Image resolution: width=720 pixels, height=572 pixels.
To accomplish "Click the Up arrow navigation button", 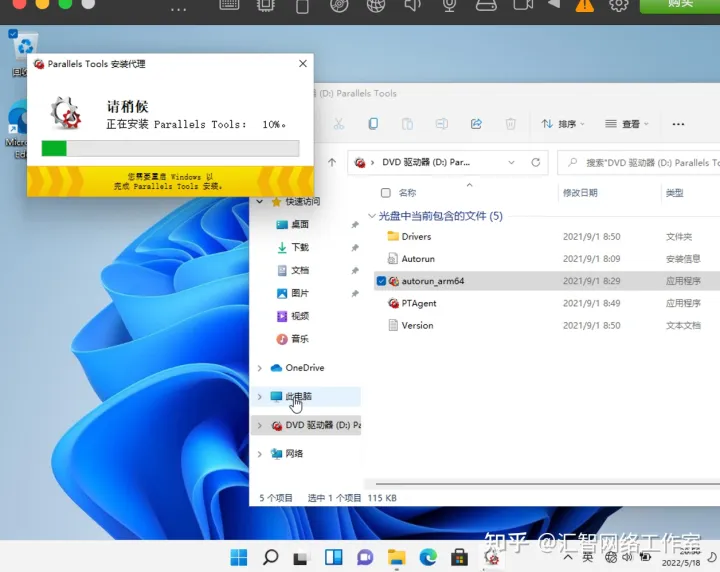I will tap(332, 162).
